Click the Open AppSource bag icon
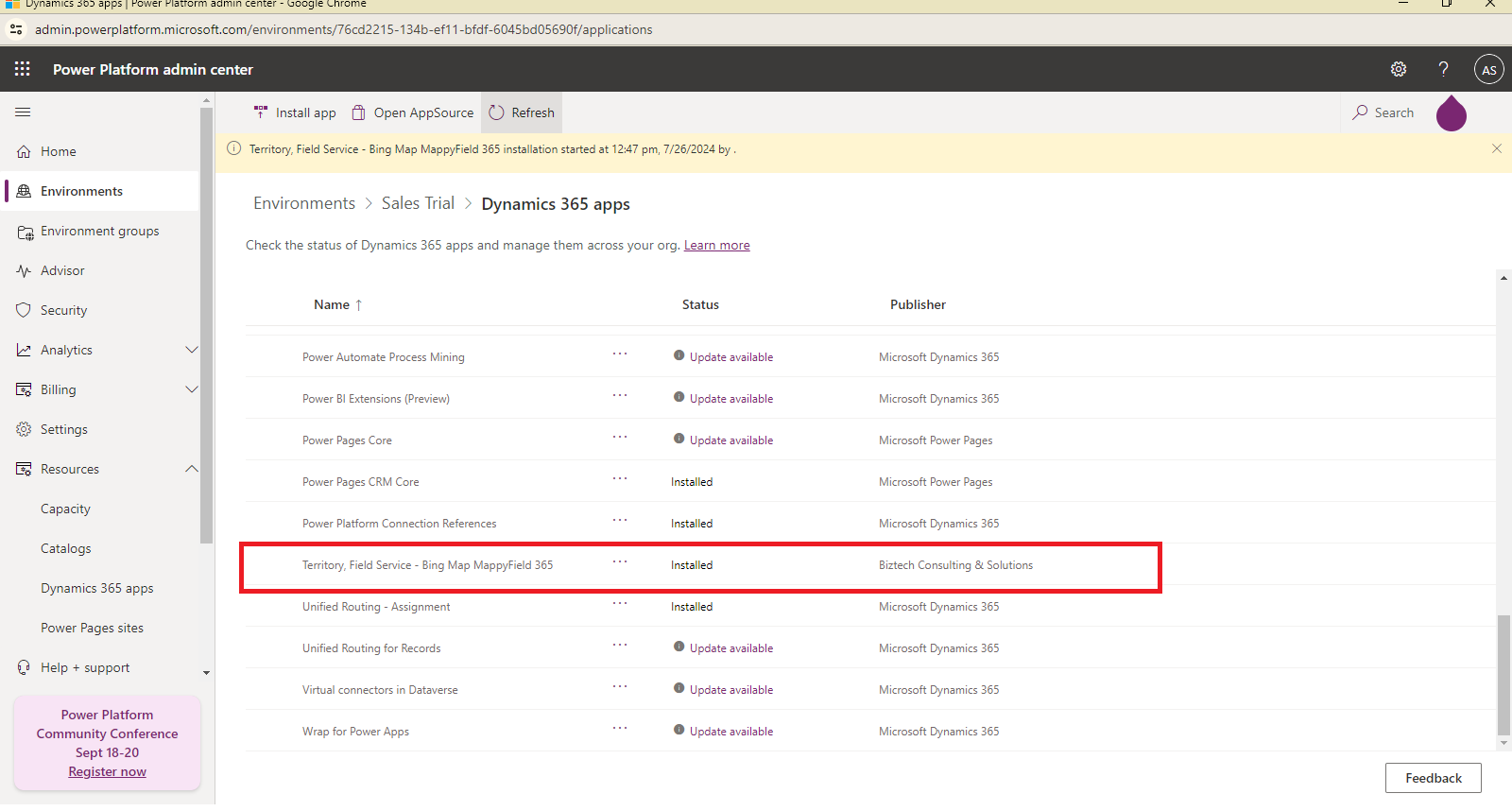1512x811 pixels. click(358, 112)
